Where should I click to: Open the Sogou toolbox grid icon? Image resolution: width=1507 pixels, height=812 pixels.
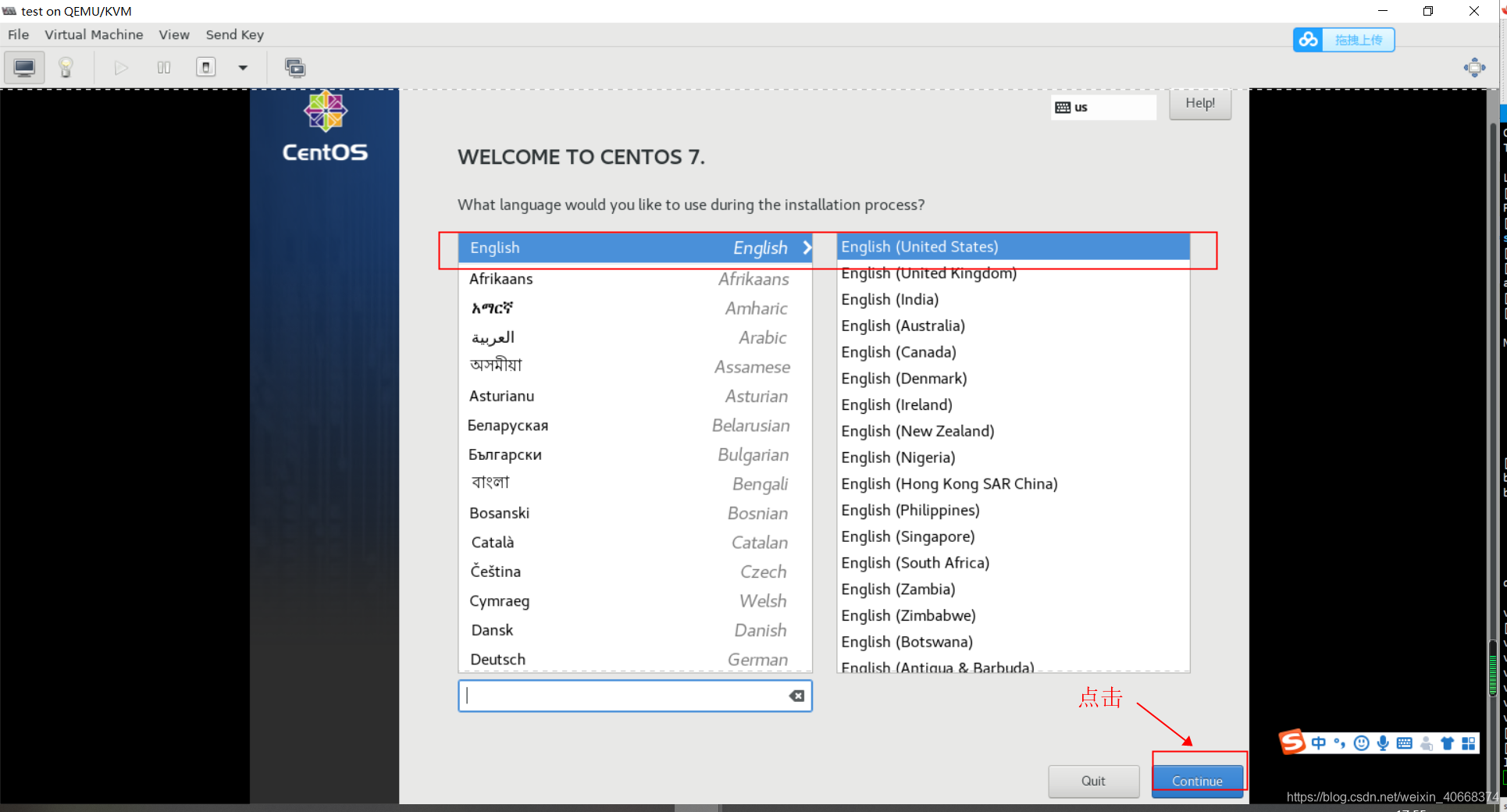(1469, 743)
